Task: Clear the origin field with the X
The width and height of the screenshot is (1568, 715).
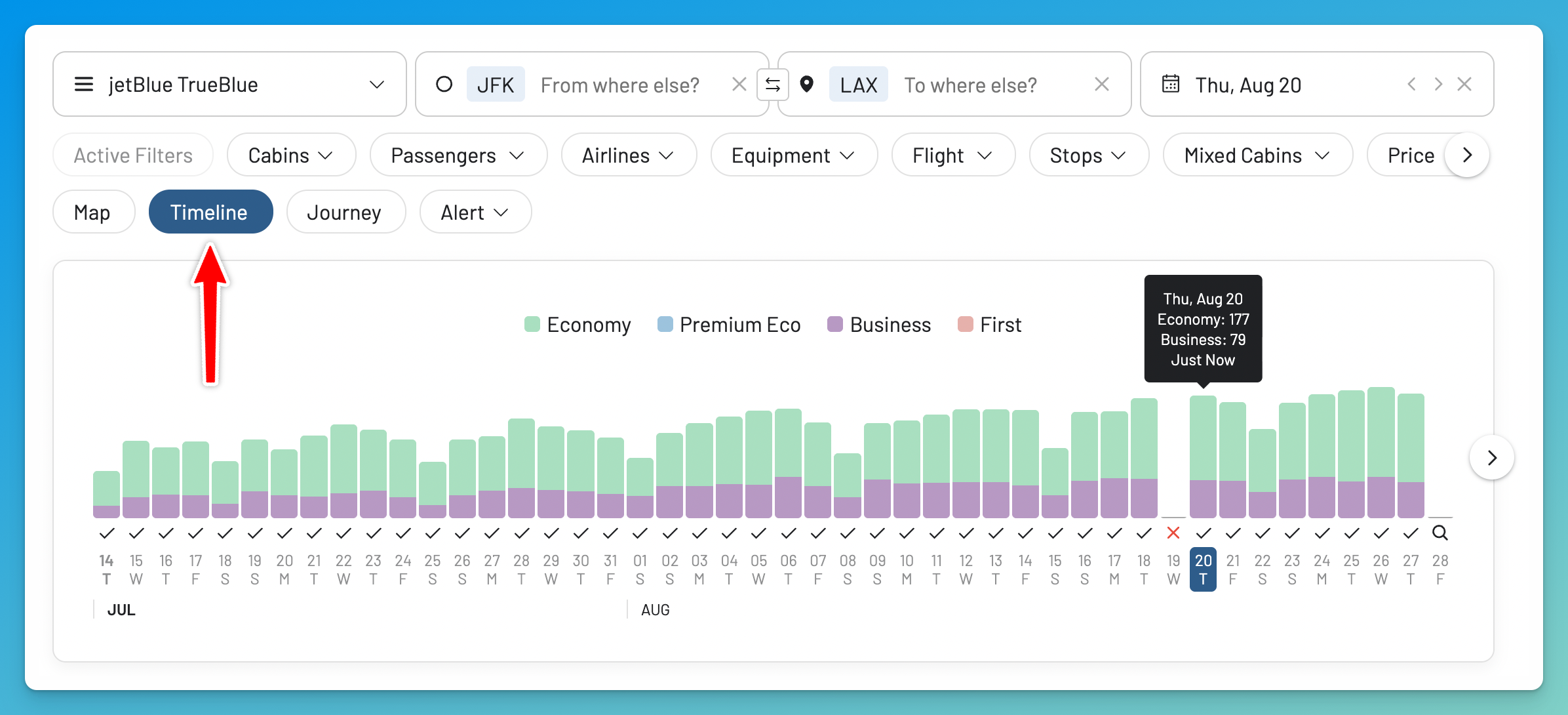Action: (739, 84)
